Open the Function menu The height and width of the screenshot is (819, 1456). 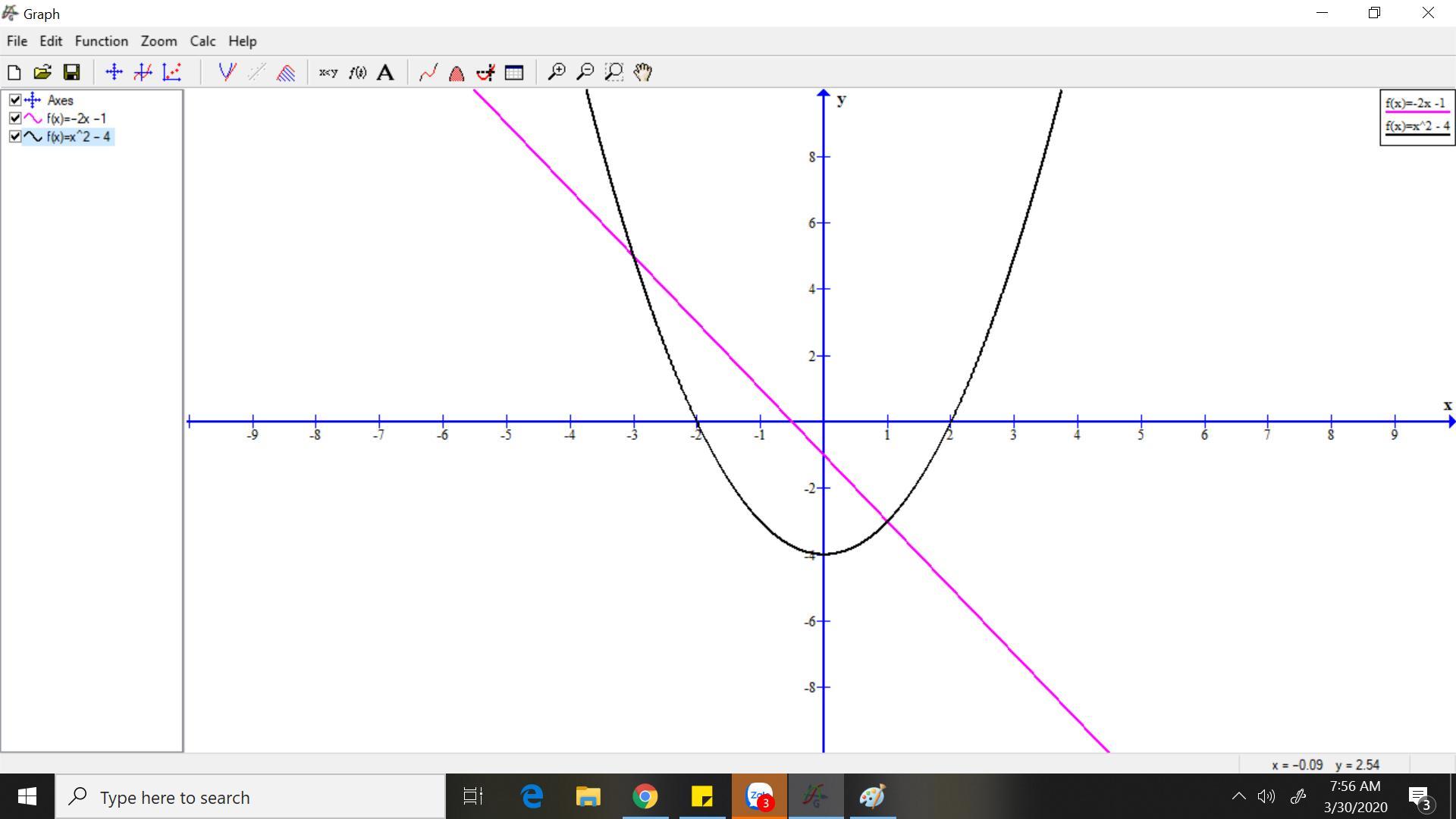click(x=101, y=41)
